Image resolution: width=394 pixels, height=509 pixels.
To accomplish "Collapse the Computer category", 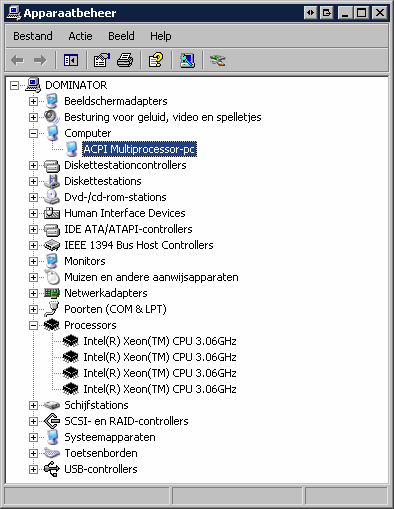I will 33,133.
